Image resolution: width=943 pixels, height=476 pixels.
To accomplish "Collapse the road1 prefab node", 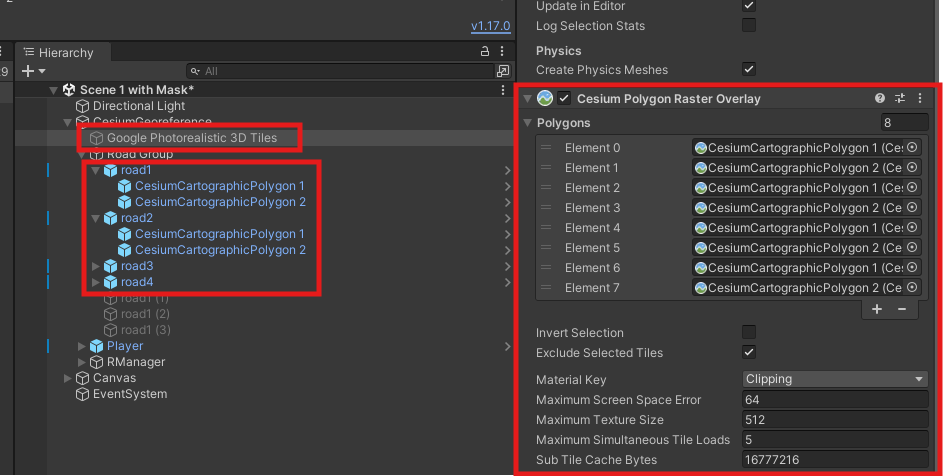I will (x=95, y=170).
